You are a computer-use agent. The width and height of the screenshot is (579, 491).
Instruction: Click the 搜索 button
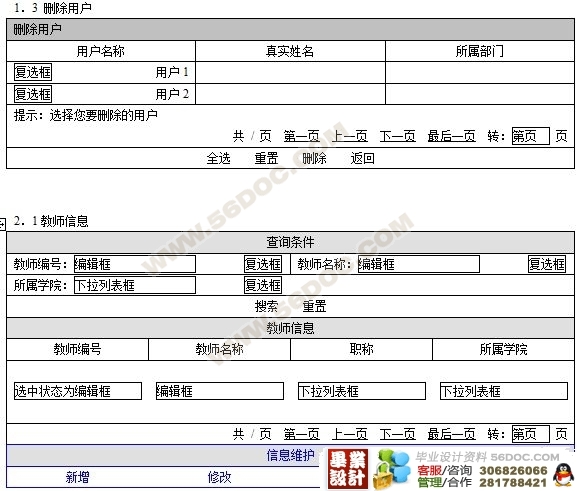coord(266,306)
